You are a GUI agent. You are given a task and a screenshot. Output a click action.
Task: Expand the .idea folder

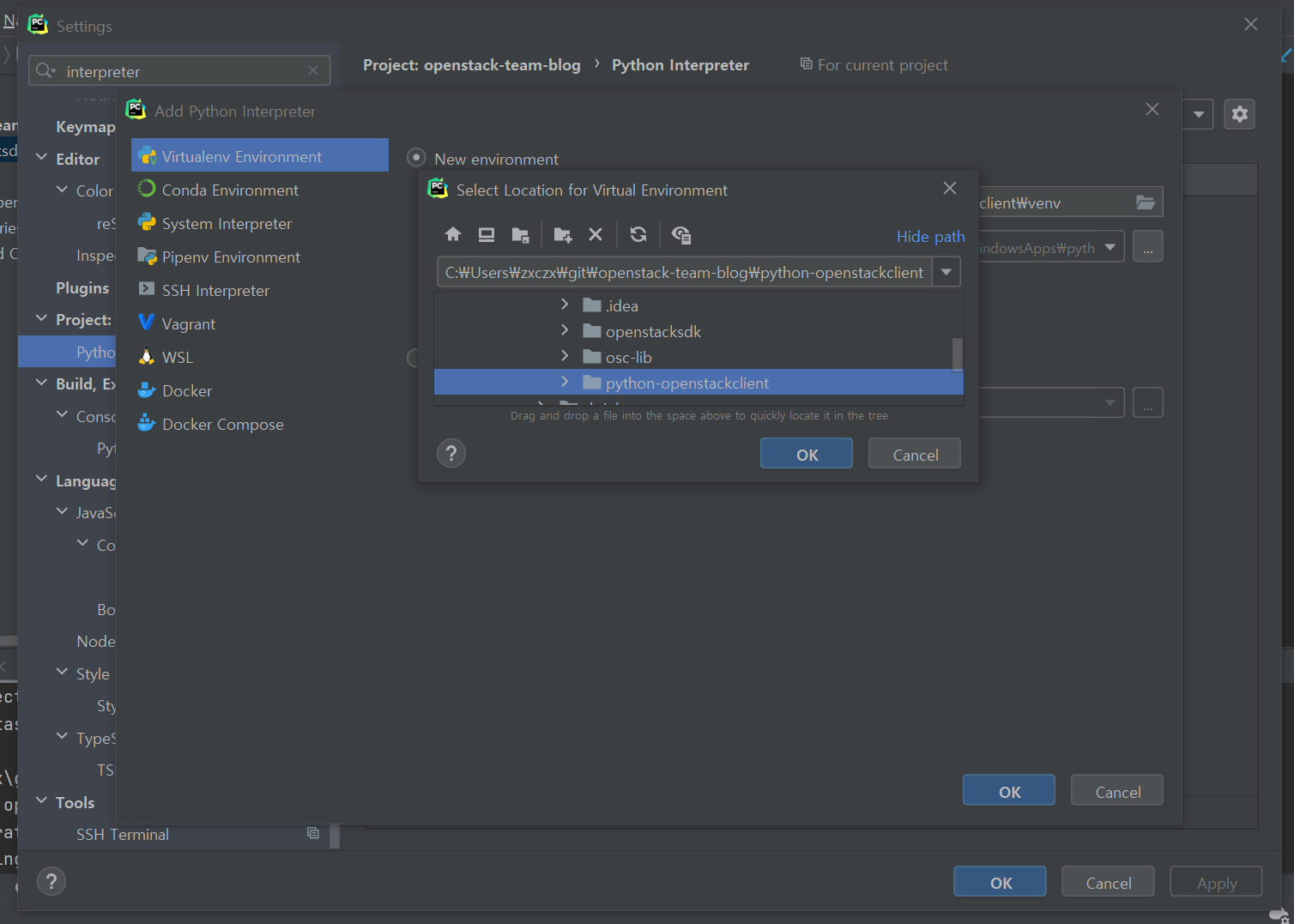point(565,305)
